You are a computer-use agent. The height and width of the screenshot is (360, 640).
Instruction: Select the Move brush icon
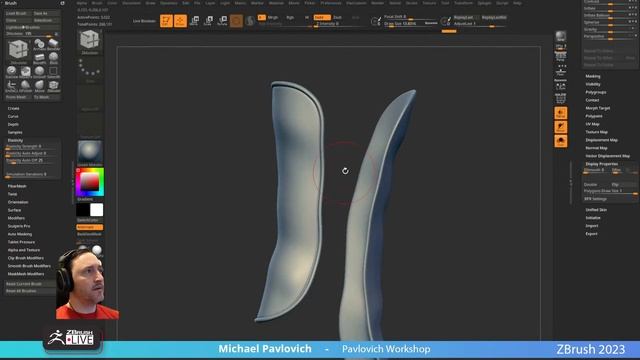click(40, 85)
